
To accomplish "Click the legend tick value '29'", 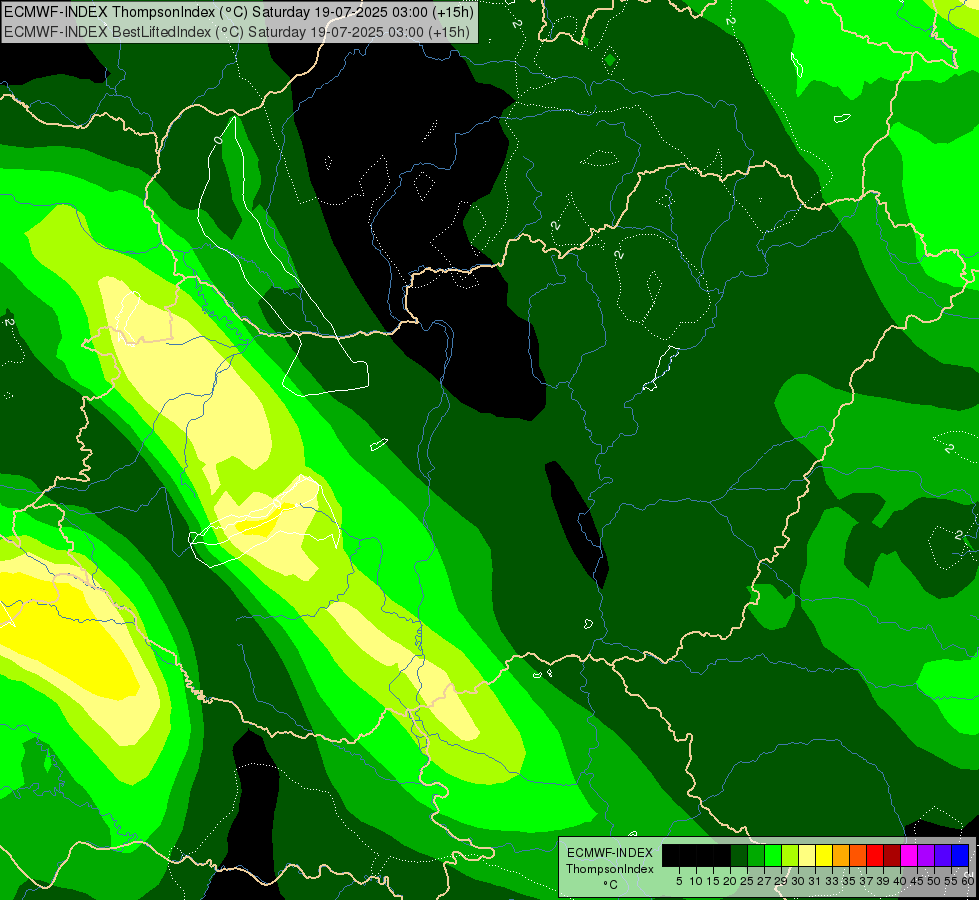I will pos(781,881).
